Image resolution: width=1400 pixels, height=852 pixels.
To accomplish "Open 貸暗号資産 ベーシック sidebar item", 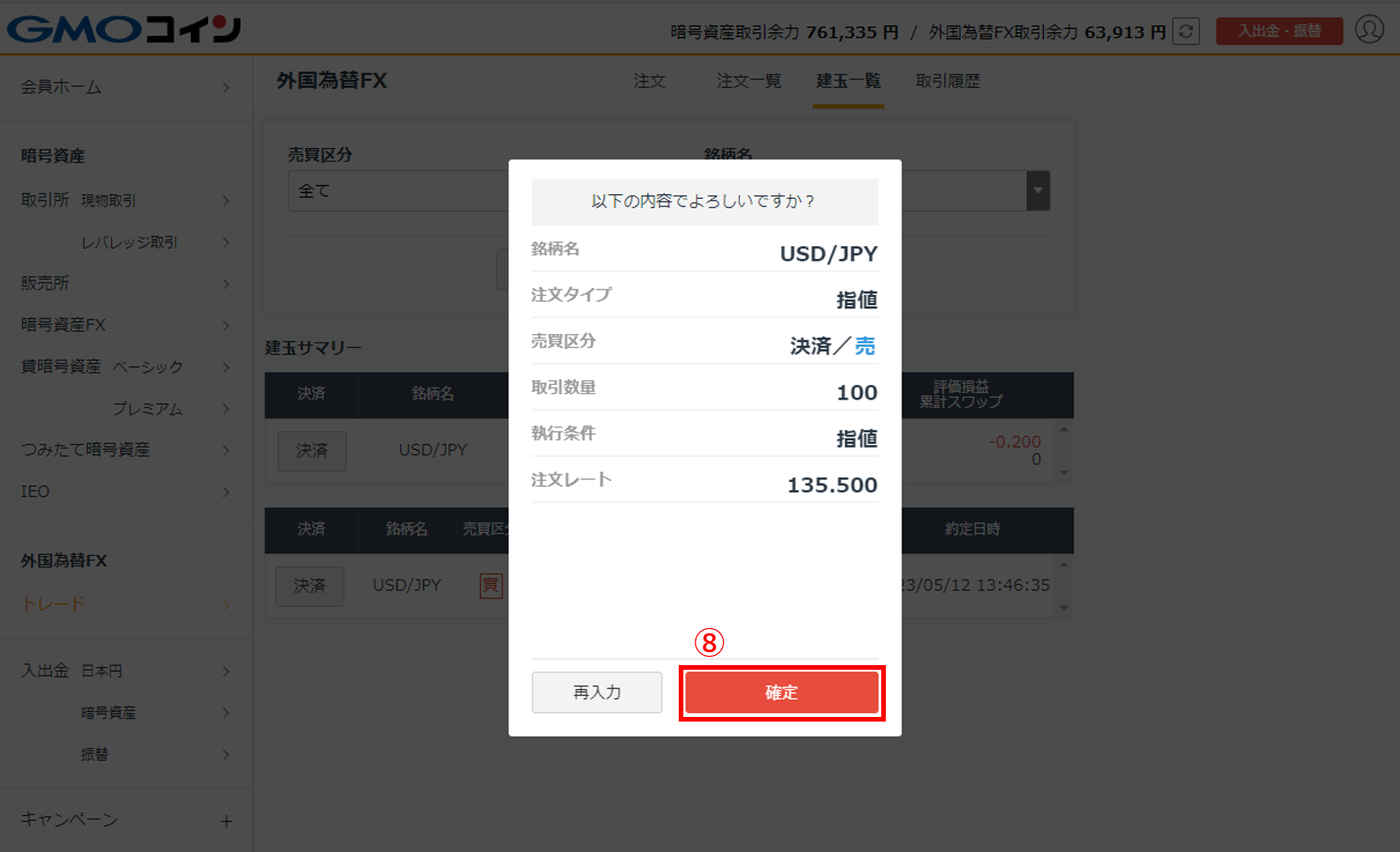I will [126, 366].
